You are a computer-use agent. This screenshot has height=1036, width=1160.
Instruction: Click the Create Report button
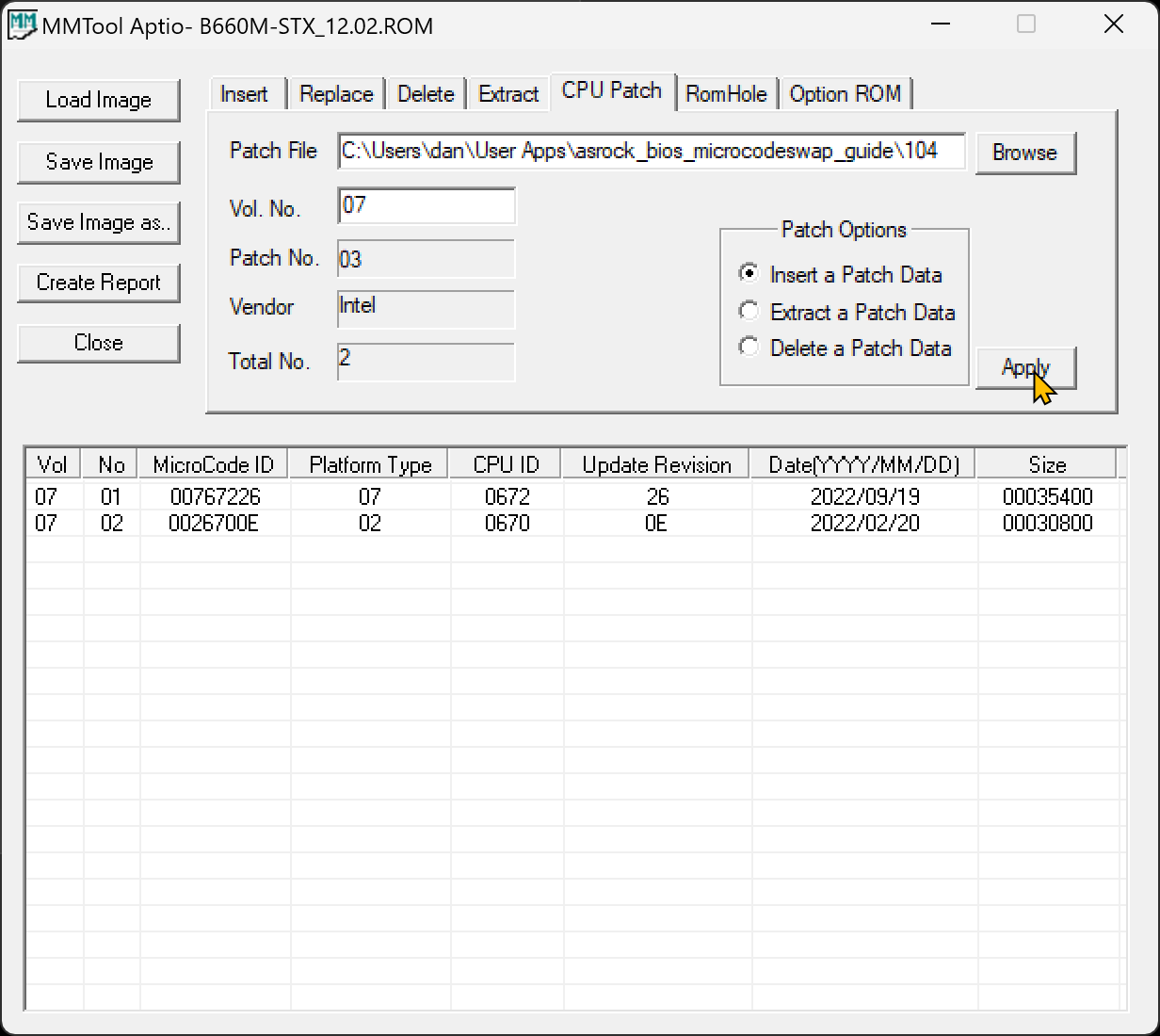click(x=99, y=283)
